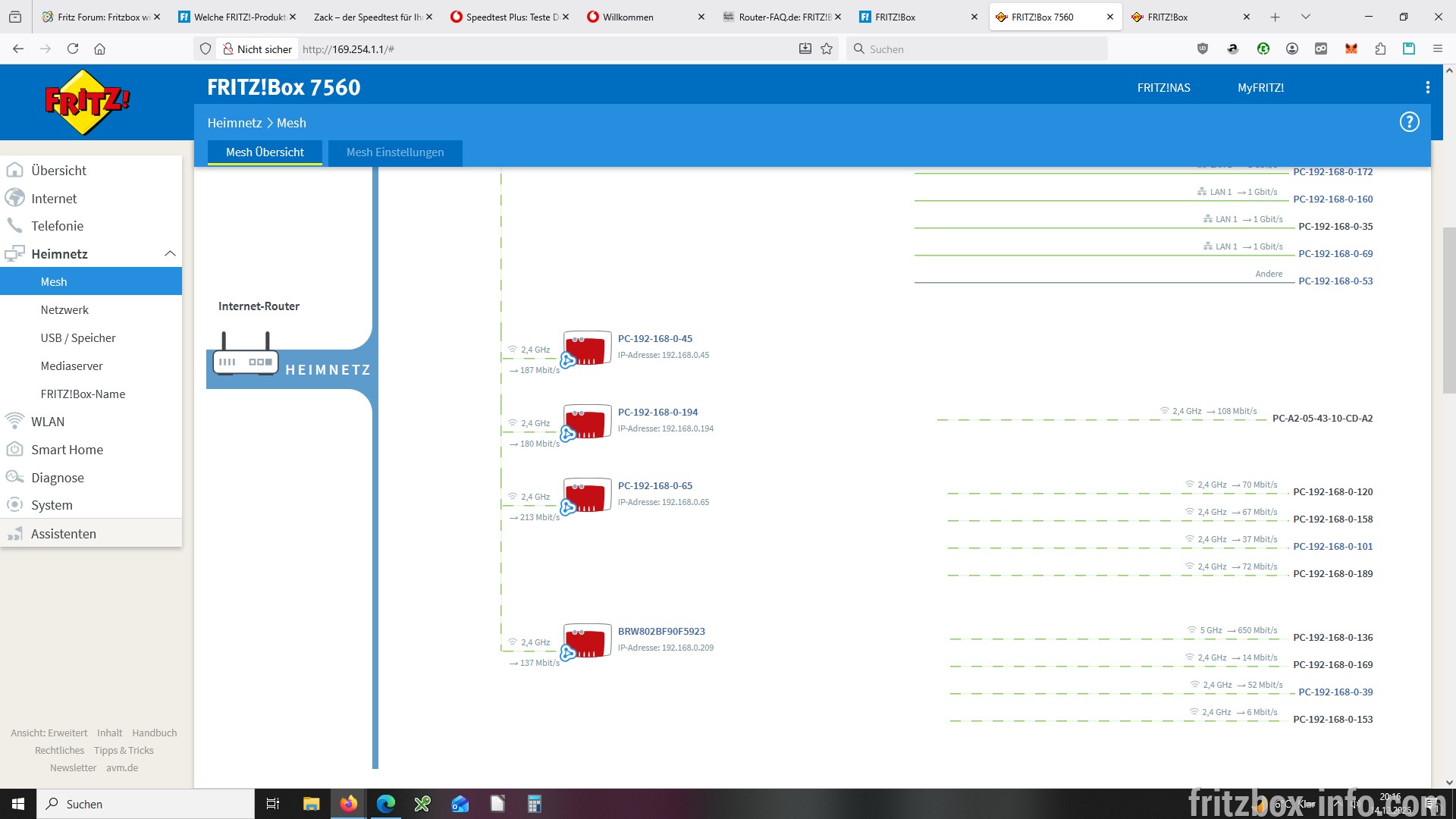Click the Ansicht: Erweitert footer link
Image resolution: width=1456 pixels, height=819 pixels.
click(x=49, y=733)
